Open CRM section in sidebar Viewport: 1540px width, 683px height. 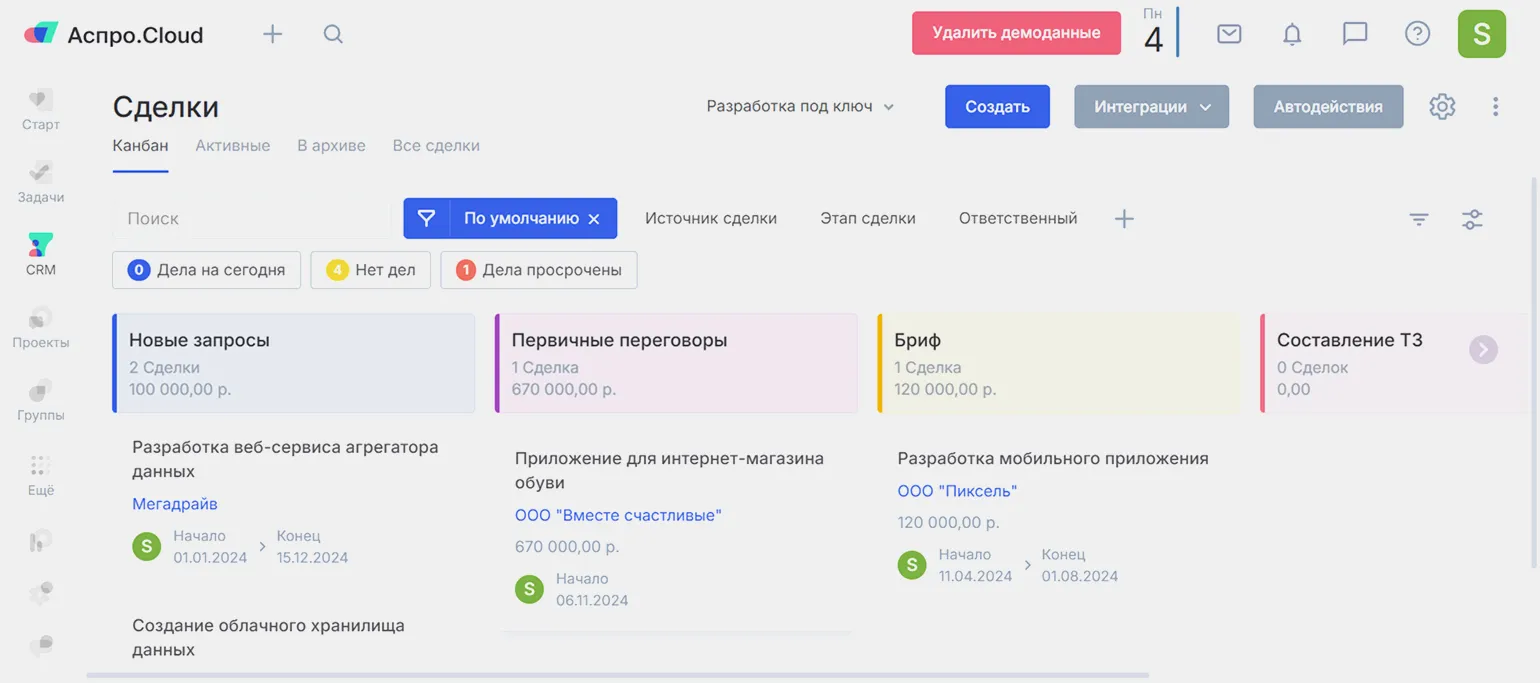pyautogui.click(x=41, y=254)
